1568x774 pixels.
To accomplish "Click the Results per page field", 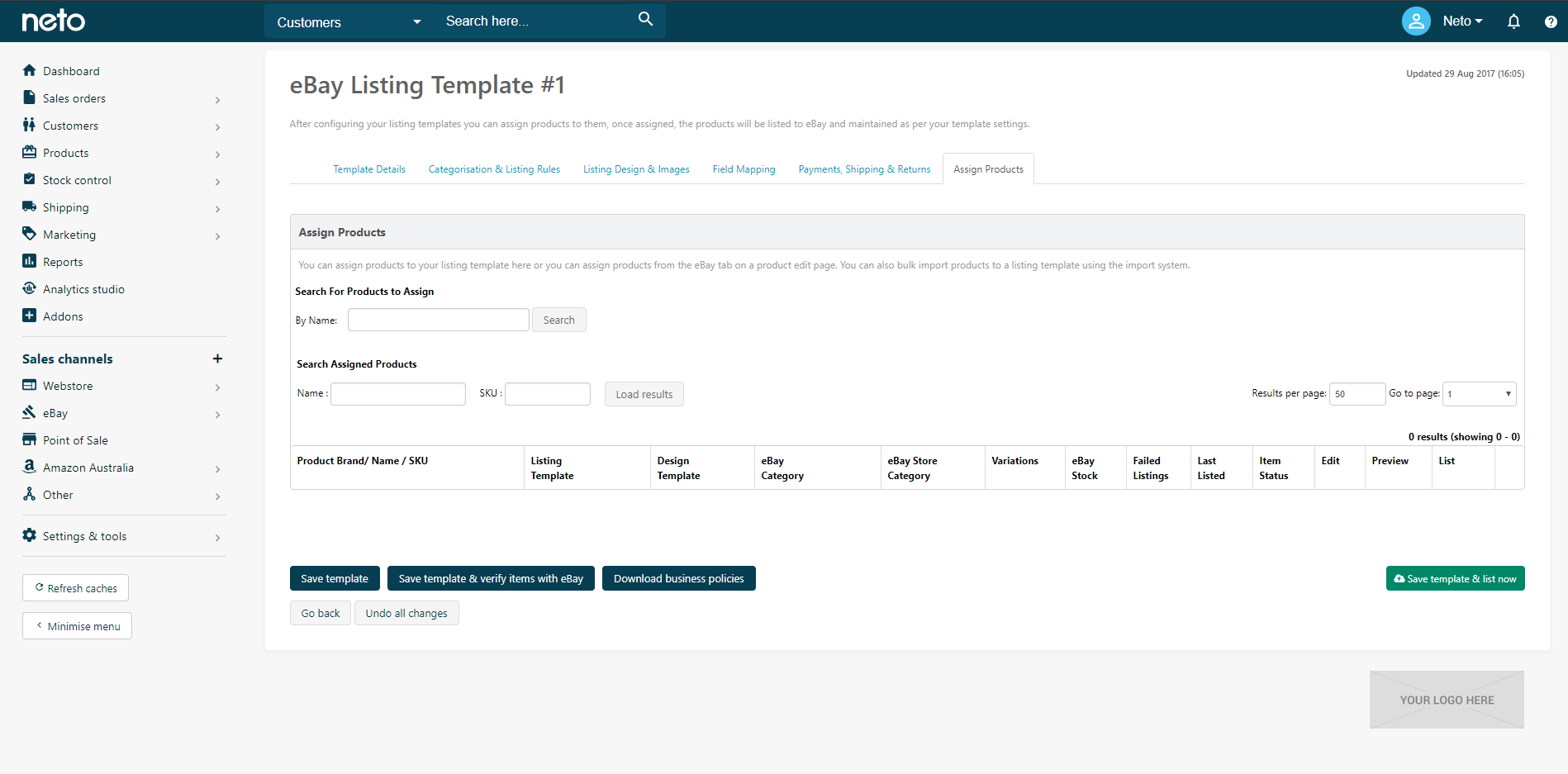I will (x=1357, y=394).
